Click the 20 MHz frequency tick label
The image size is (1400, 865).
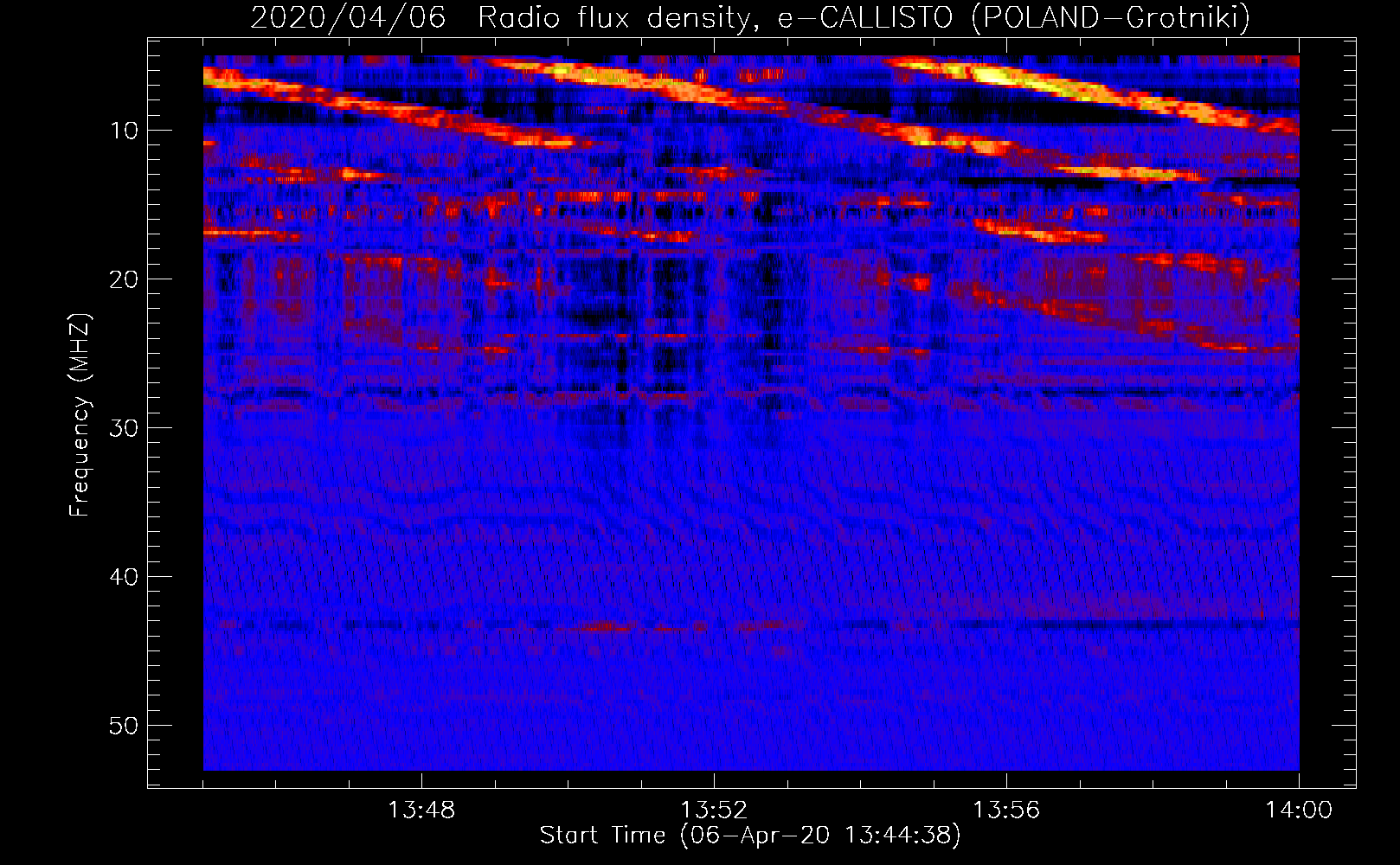125,279
